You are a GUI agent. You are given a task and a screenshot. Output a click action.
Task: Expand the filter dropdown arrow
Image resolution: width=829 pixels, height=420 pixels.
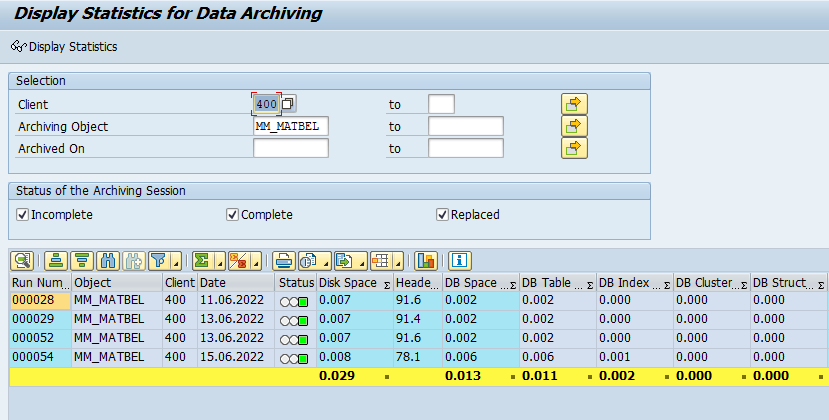[176, 261]
